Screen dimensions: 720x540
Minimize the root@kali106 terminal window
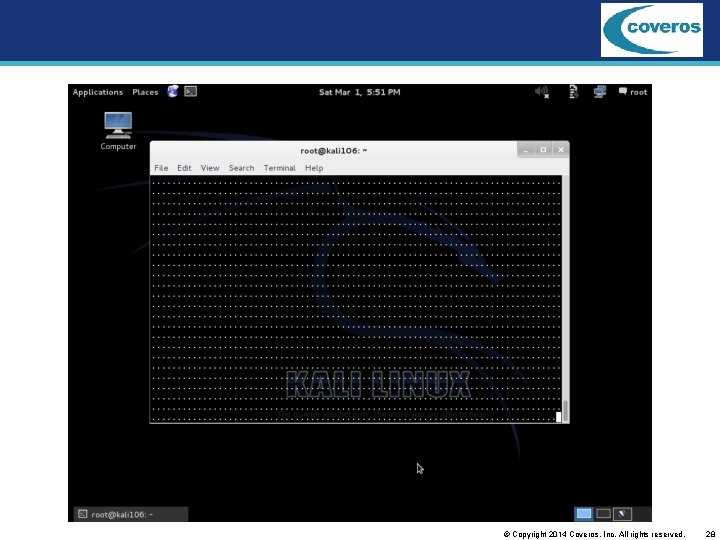[526, 150]
